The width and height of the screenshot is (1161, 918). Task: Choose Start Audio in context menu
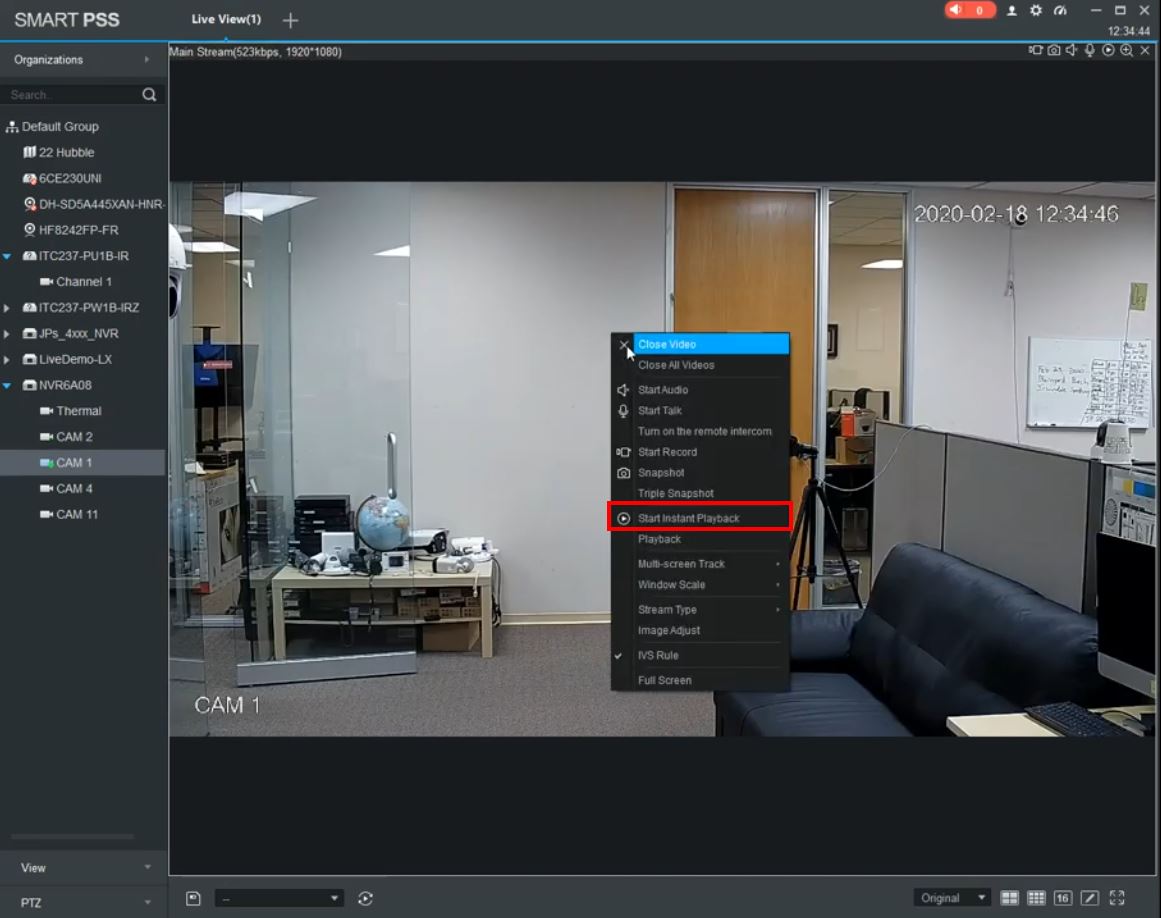point(700,389)
